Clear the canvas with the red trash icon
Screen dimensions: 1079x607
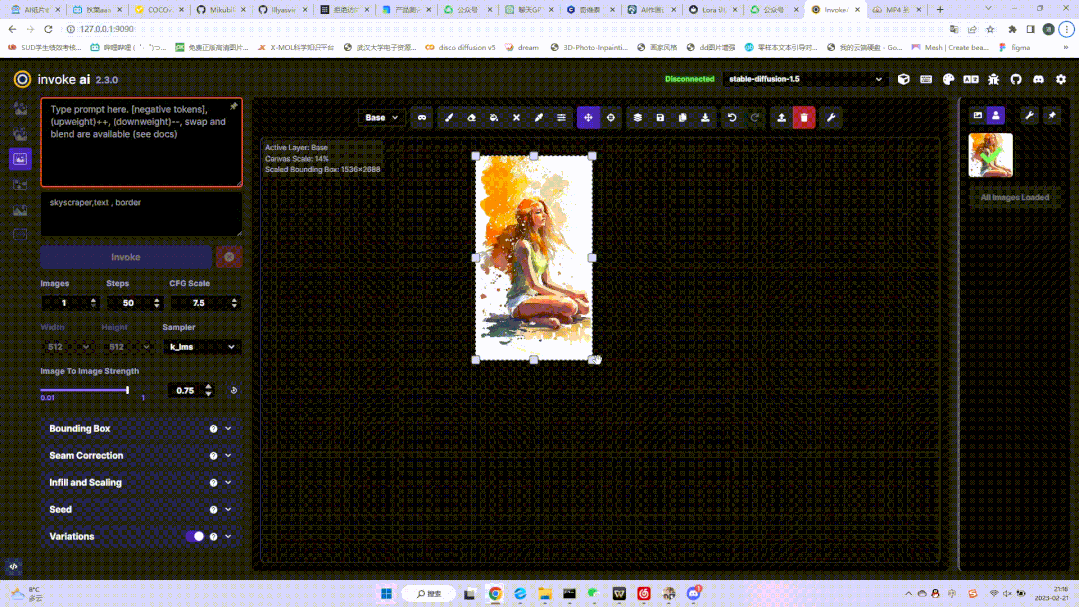click(802, 117)
